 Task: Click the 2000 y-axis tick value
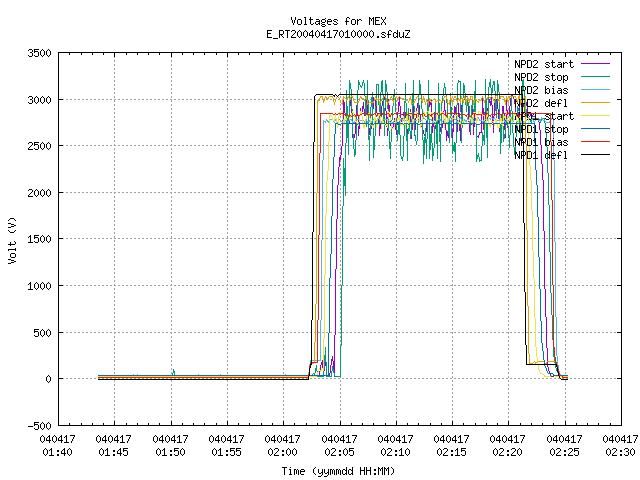pyautogui.click(x=39, y=193)
